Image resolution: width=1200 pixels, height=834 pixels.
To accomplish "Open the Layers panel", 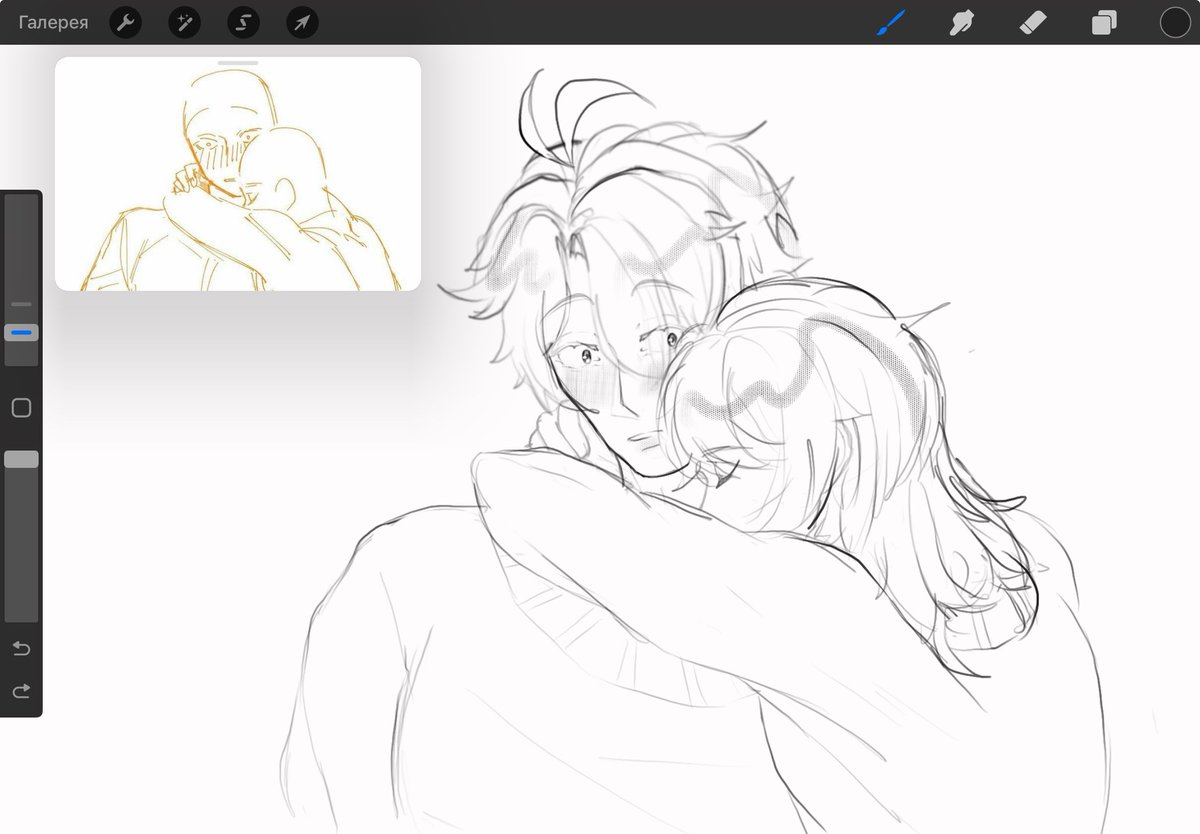I will tap(1104, 22).
